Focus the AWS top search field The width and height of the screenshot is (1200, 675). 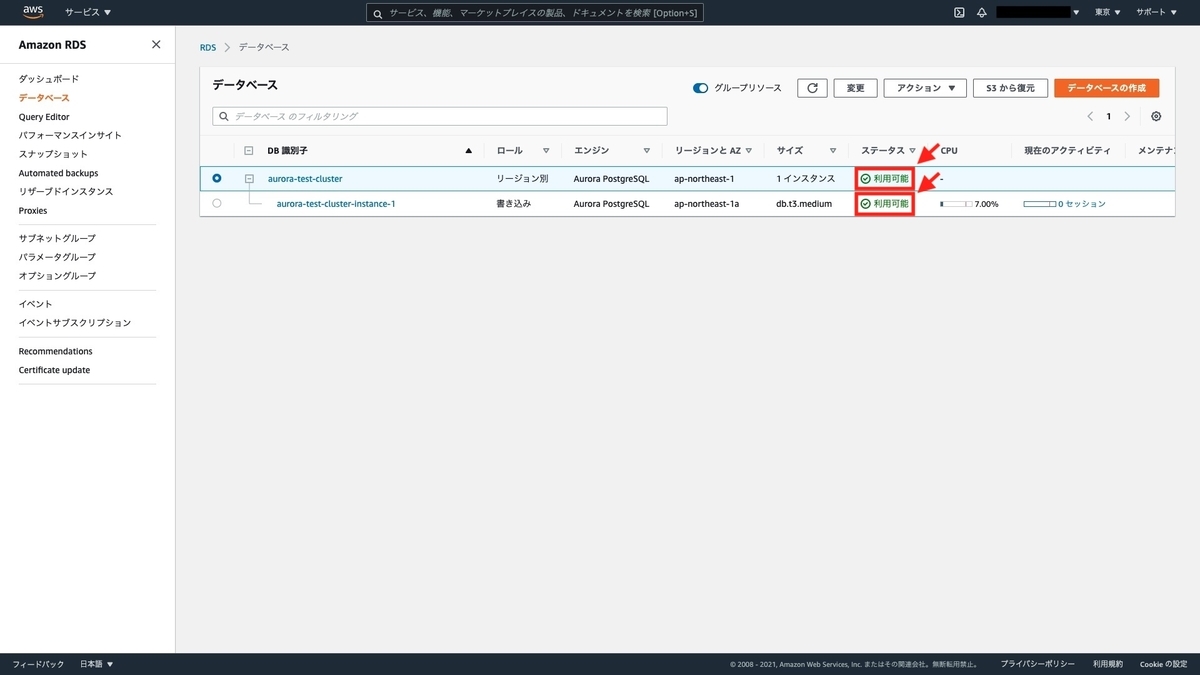click(x=534, y=13)
